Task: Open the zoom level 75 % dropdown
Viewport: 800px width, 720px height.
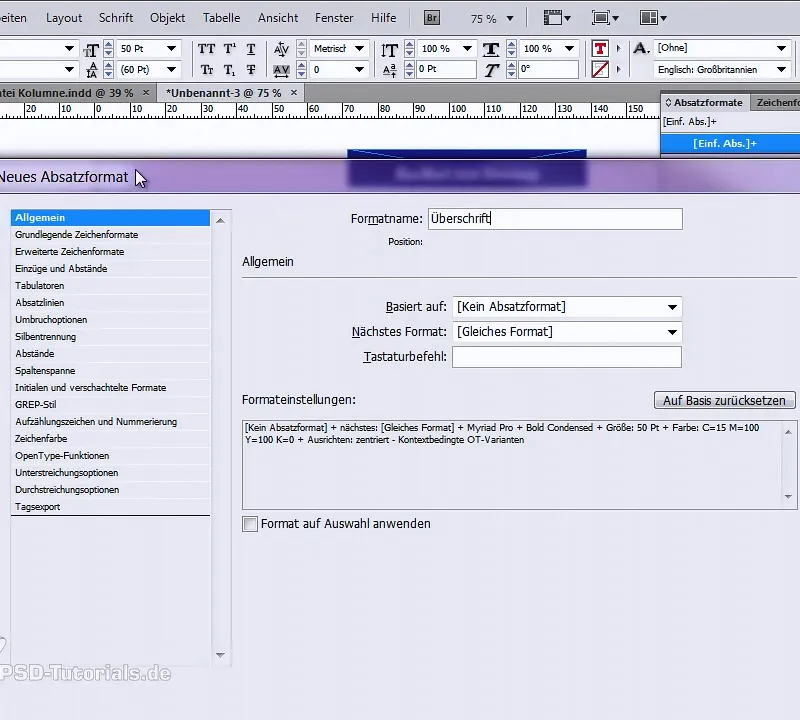Action: [x=510, y=18]
